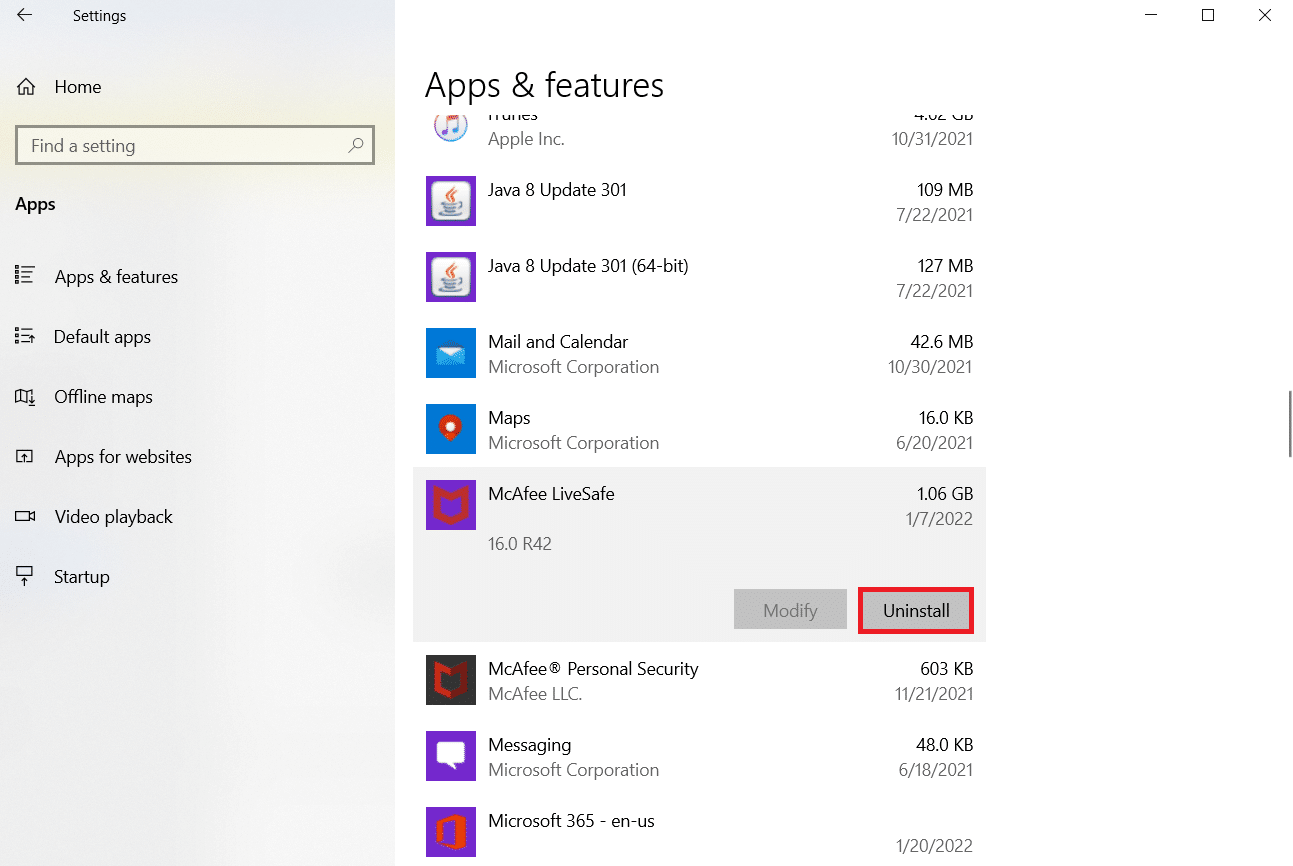Screen dimensions: 1293x866
Task: Select the Maps app entry name
Action: coord(509,418)
